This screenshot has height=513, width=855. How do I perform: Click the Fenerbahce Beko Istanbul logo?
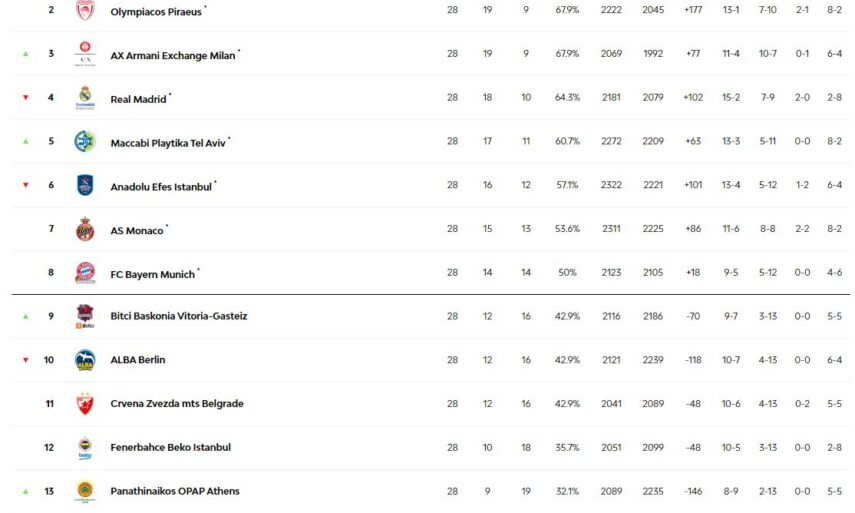85,448
